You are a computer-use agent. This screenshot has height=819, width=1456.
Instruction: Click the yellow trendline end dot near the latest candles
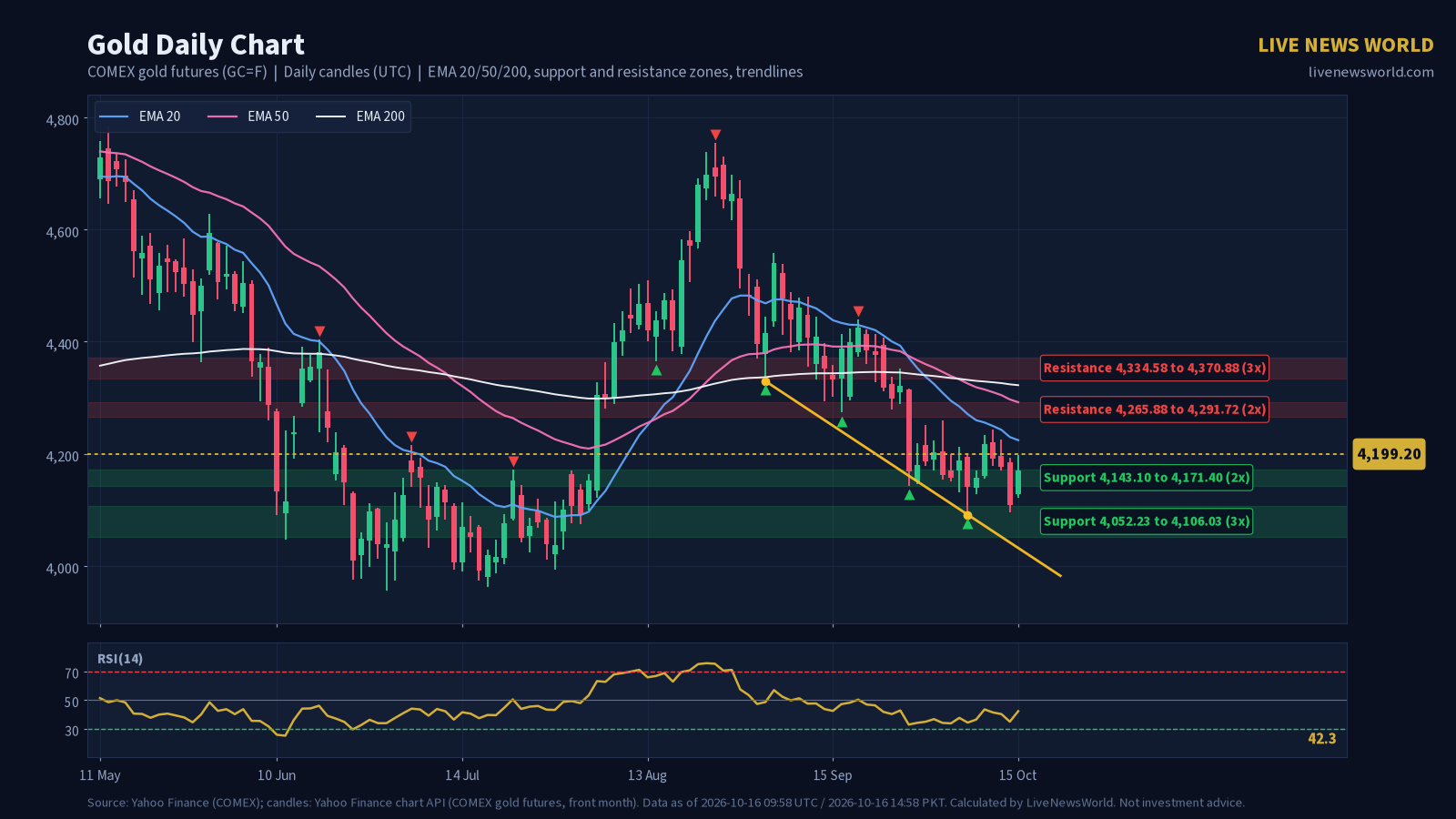[967, 516]
